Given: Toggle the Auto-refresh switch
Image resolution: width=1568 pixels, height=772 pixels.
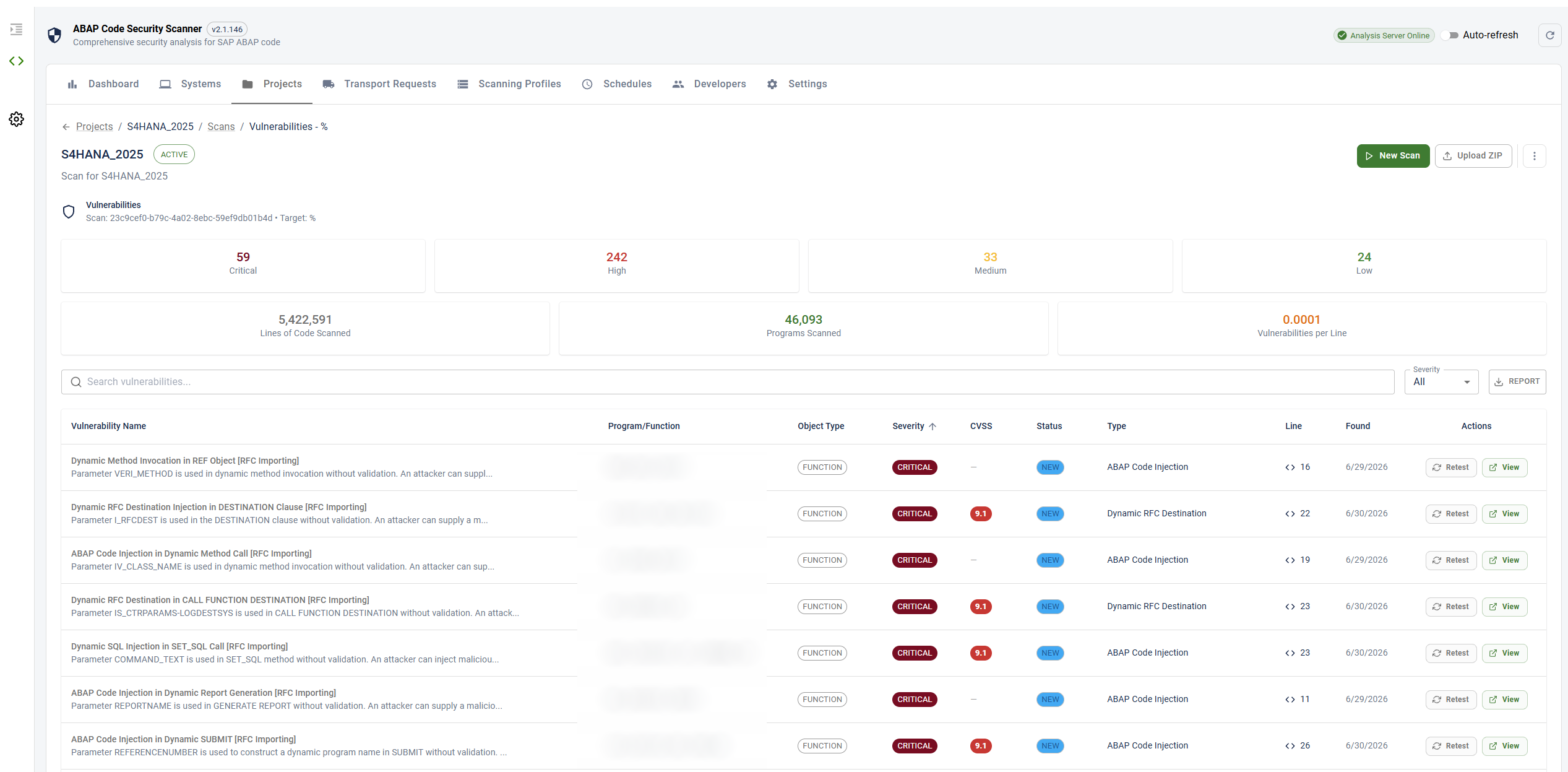Looking at the screenshot, I should coord(1450,35).
